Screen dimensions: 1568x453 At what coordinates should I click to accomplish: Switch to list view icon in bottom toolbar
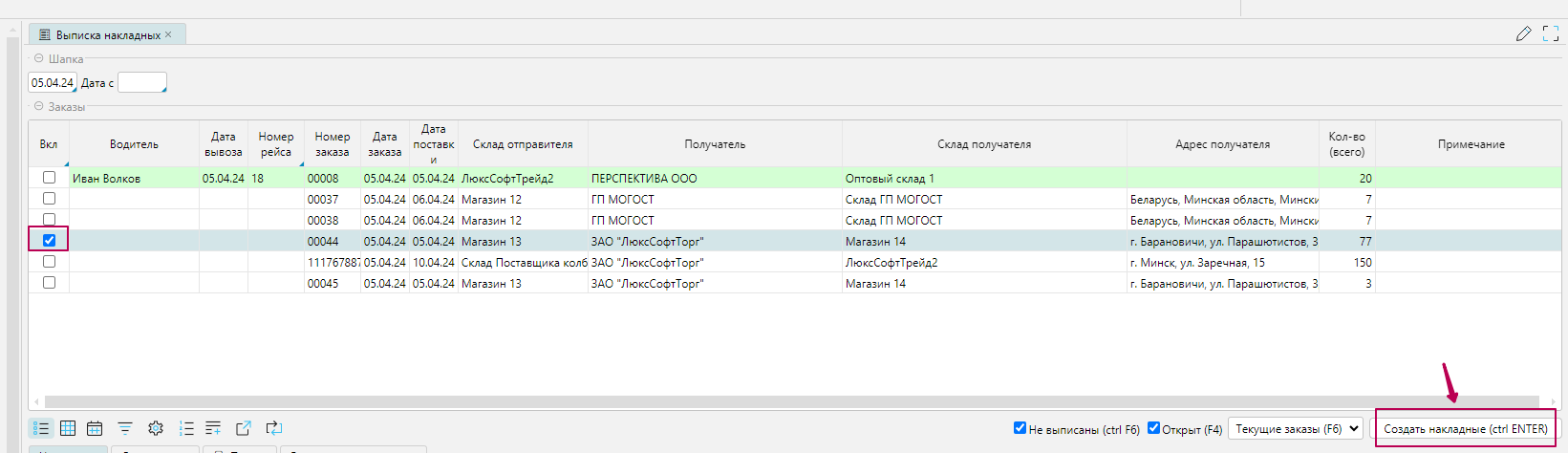coord(41,428)
